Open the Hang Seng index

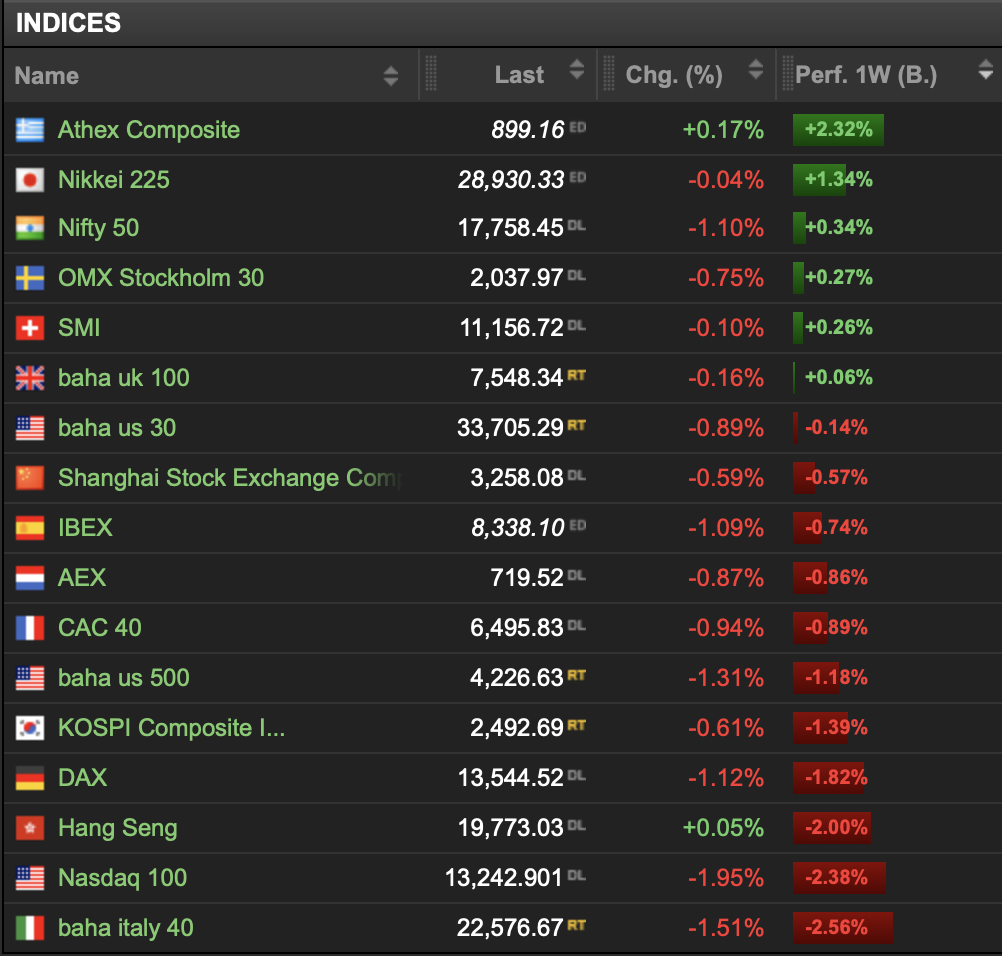118,828
